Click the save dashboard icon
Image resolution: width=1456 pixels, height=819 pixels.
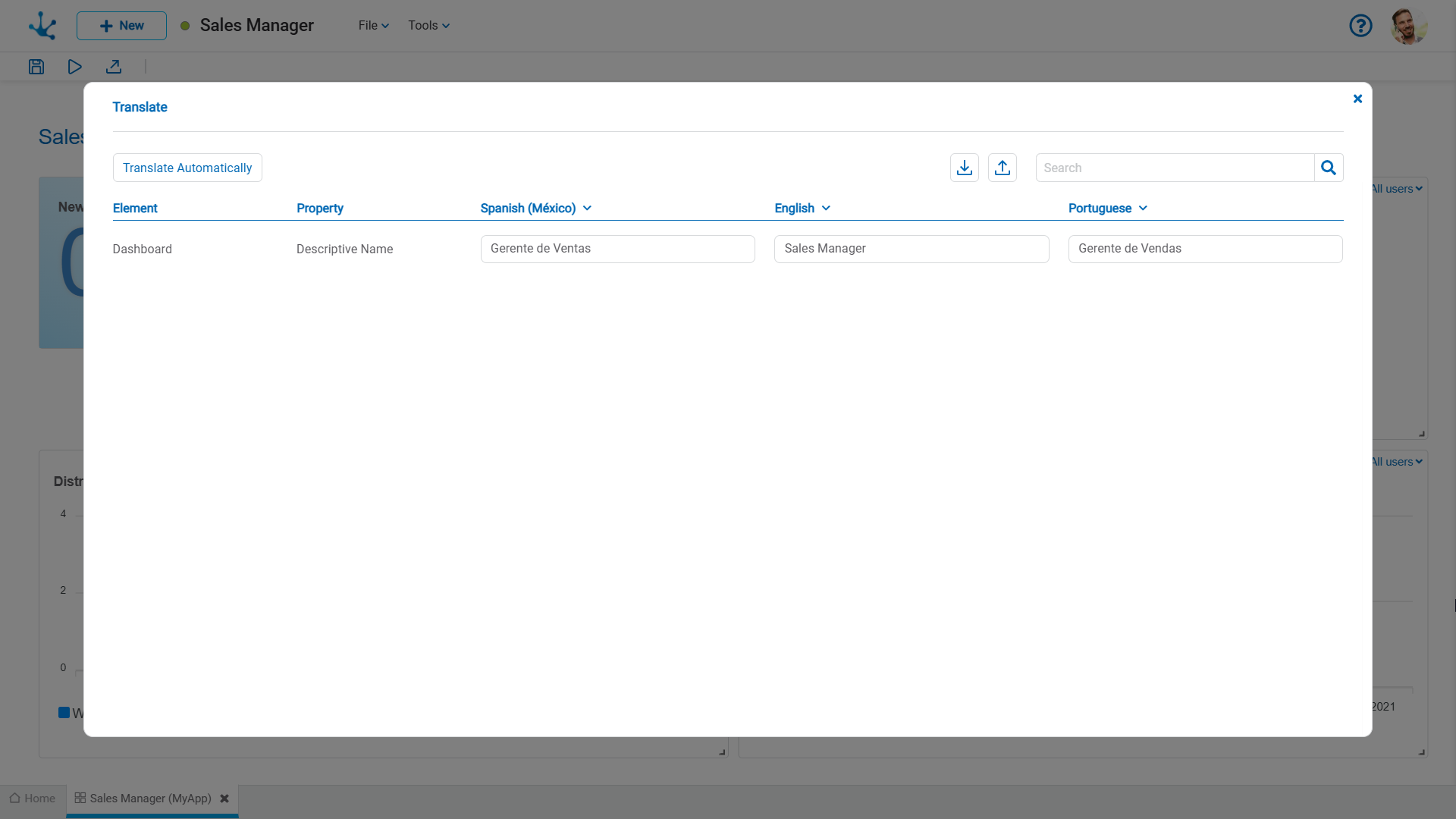coord(36,67)
